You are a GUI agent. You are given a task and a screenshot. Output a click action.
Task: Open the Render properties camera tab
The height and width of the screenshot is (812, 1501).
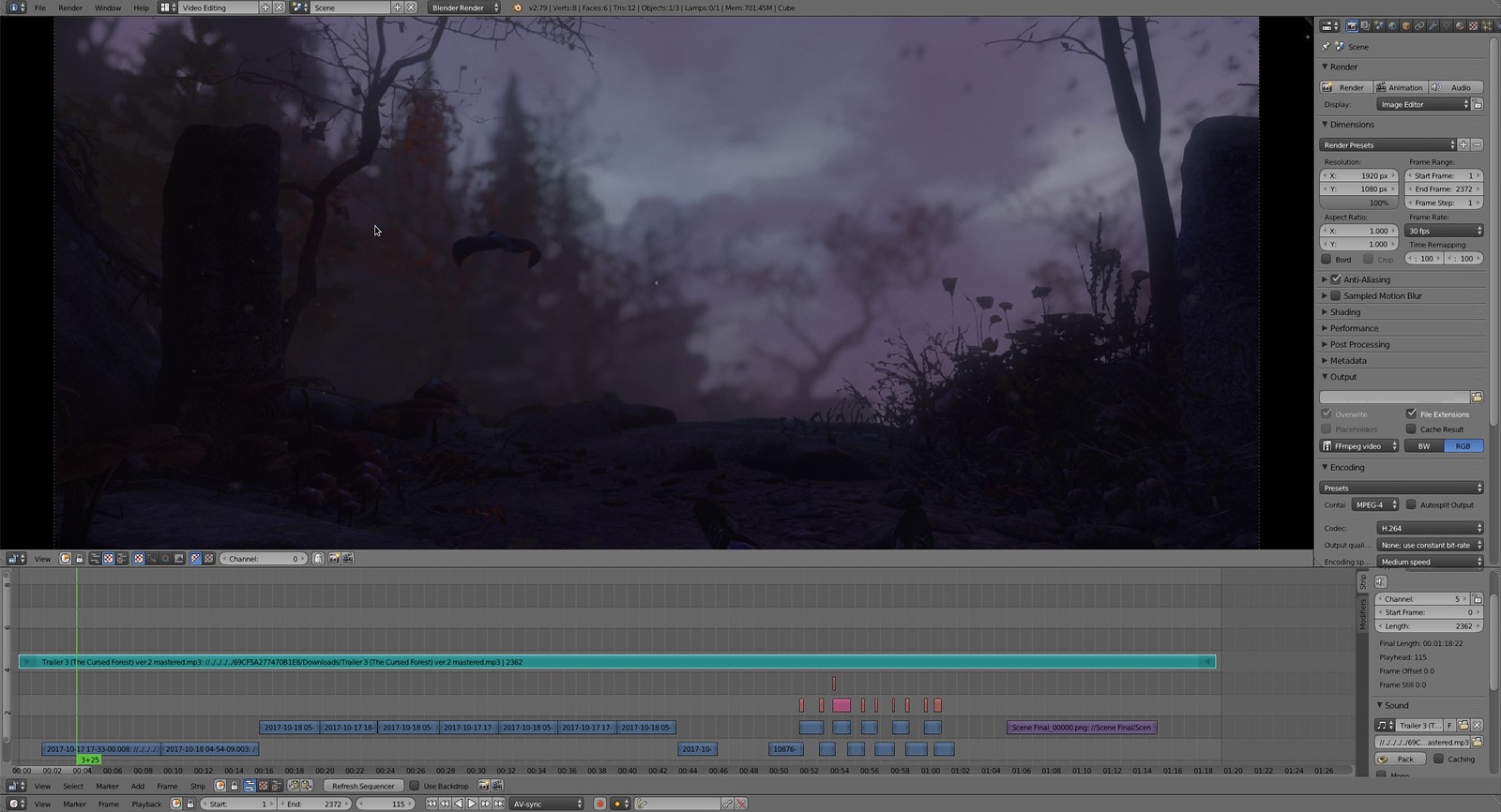coord(1352,26)
